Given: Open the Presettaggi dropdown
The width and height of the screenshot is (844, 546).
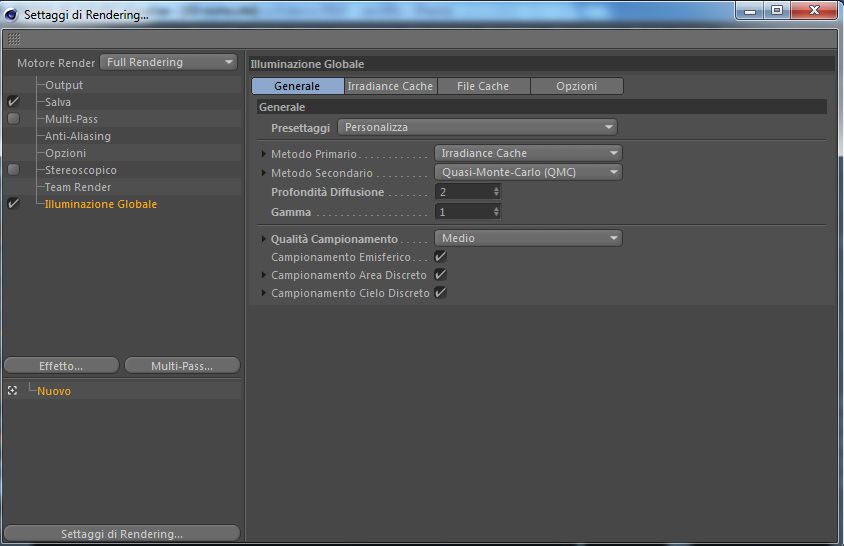Looking at the screenshot, I should click(x=477, y=127).
